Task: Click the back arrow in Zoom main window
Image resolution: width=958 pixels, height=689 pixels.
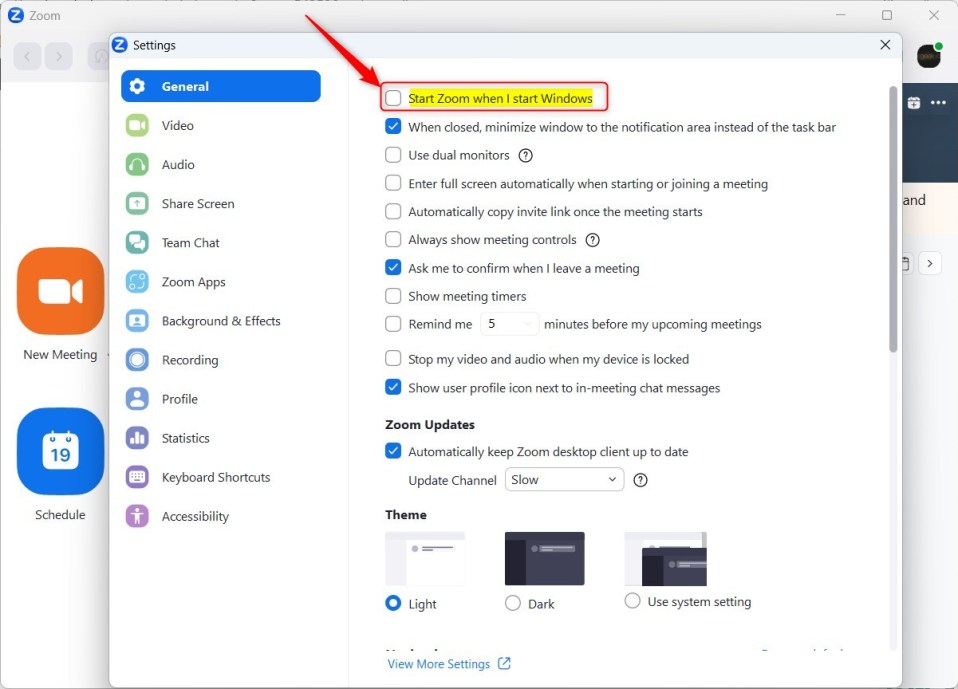Action: click(27, 57)
